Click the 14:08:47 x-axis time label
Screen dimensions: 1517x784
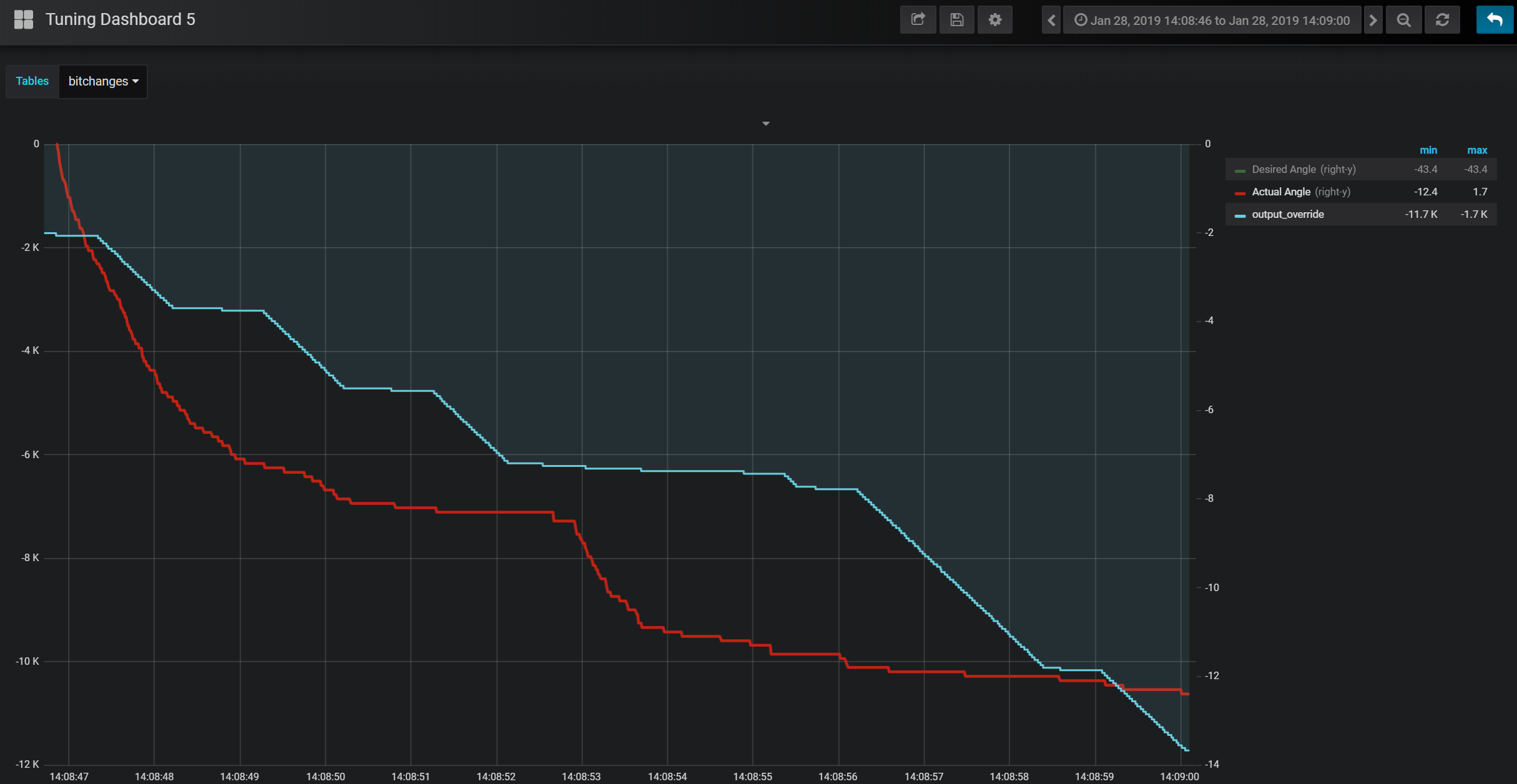[69, 777]
